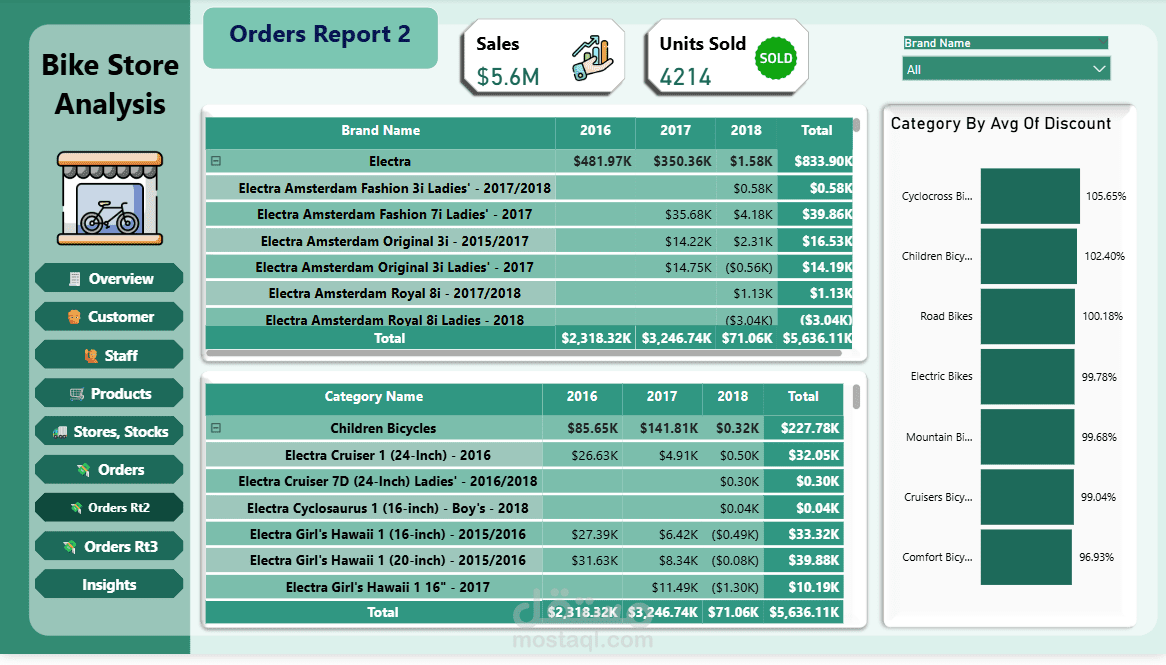
Task: Click the Staff person icon
Action: [91, 356]
